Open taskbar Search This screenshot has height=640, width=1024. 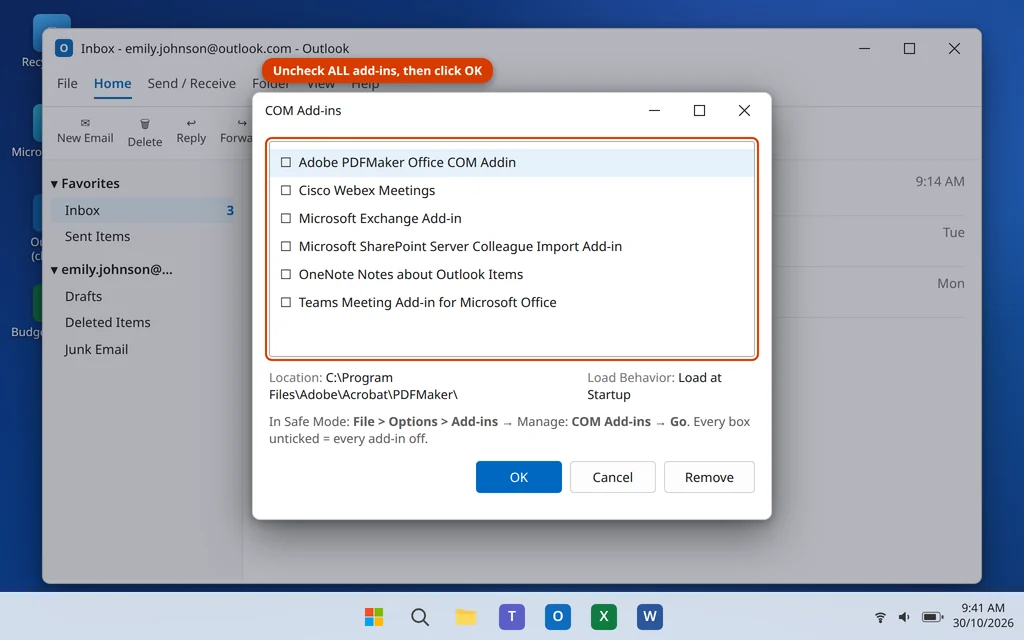tap(420, 616)
